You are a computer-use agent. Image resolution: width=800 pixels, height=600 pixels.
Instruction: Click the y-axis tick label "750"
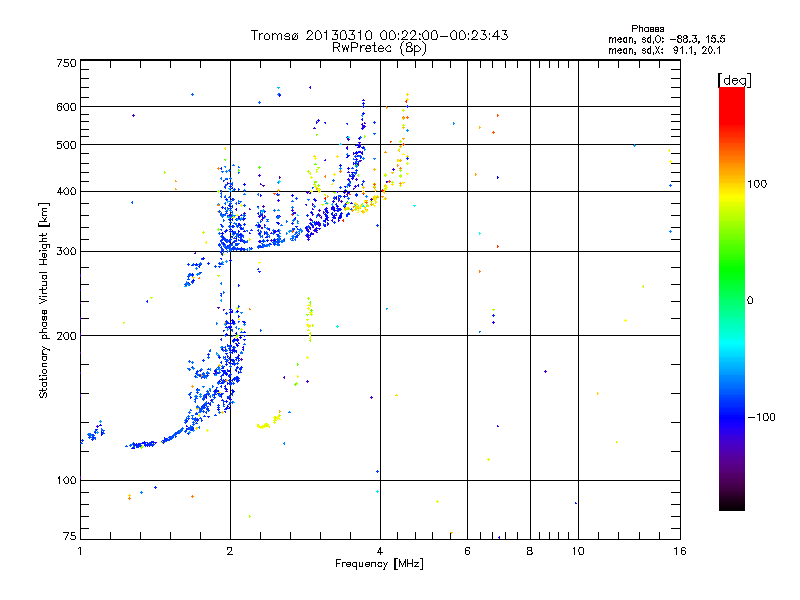point(66,63)
